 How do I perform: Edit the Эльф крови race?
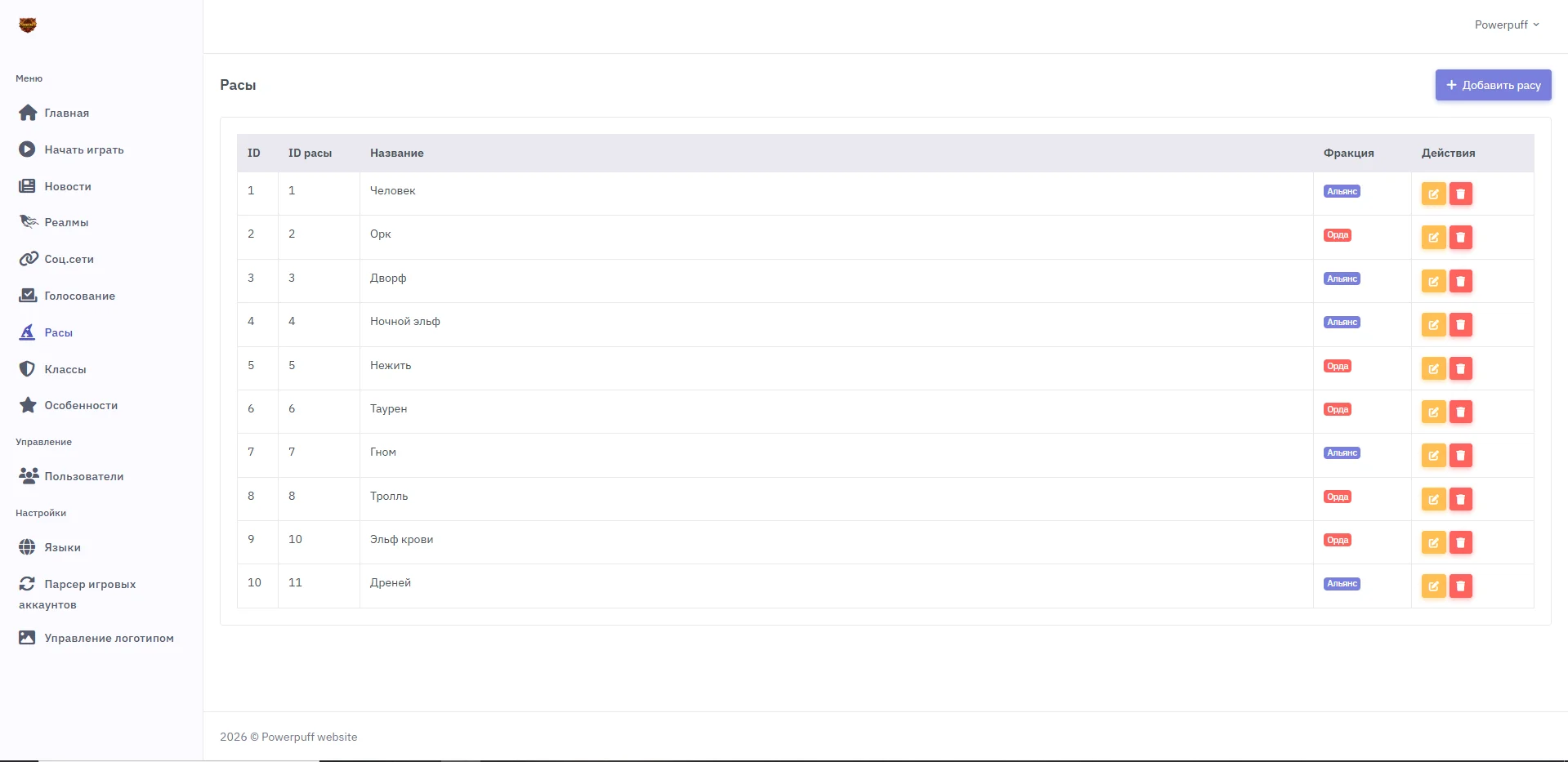point(1433,542)
